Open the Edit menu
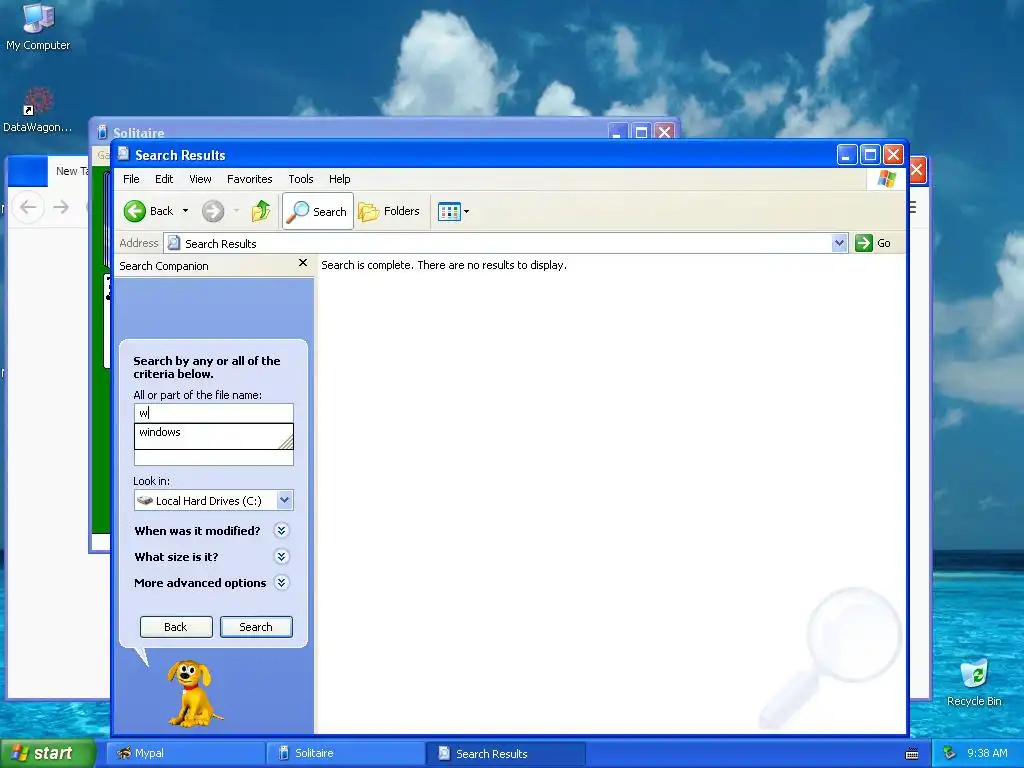Image resolution: width=1024 pixels, height=768 pixels. point(164,179)
